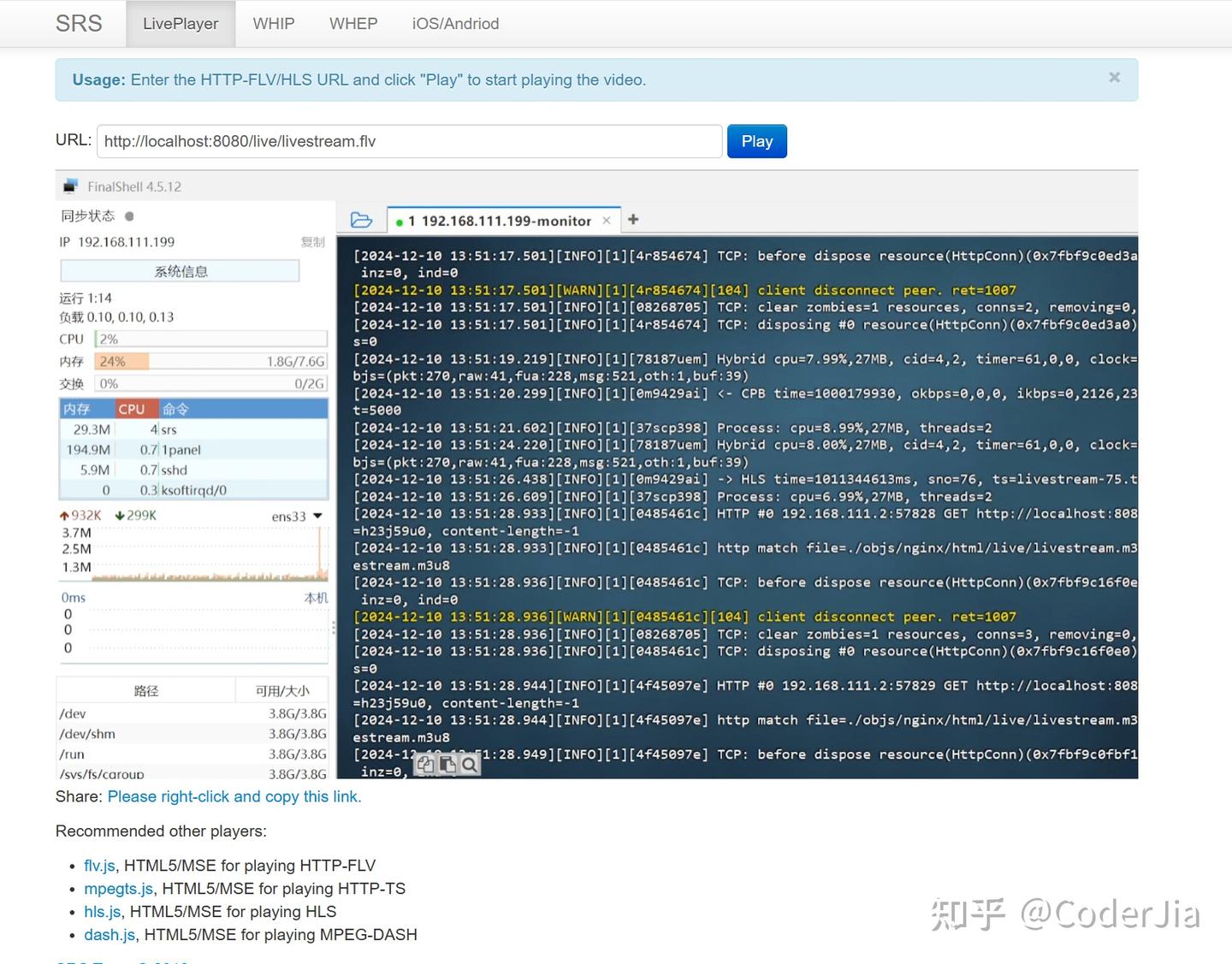Open the flv.js player link
Image resolution: width=1232 pixels, height=964 pixels.
(x=99, y=866)
